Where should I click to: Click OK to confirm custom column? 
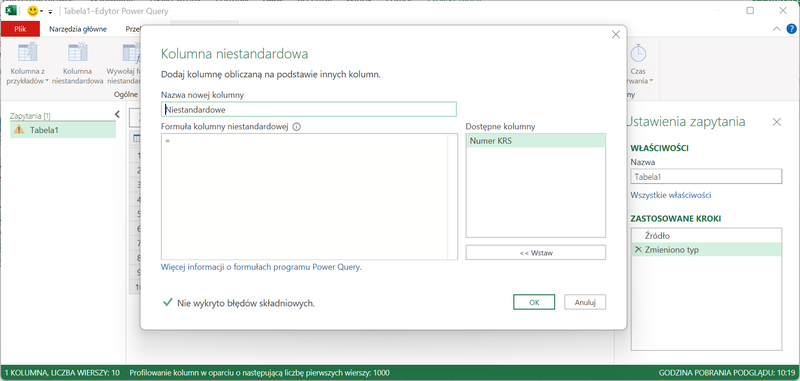(534, 302)
